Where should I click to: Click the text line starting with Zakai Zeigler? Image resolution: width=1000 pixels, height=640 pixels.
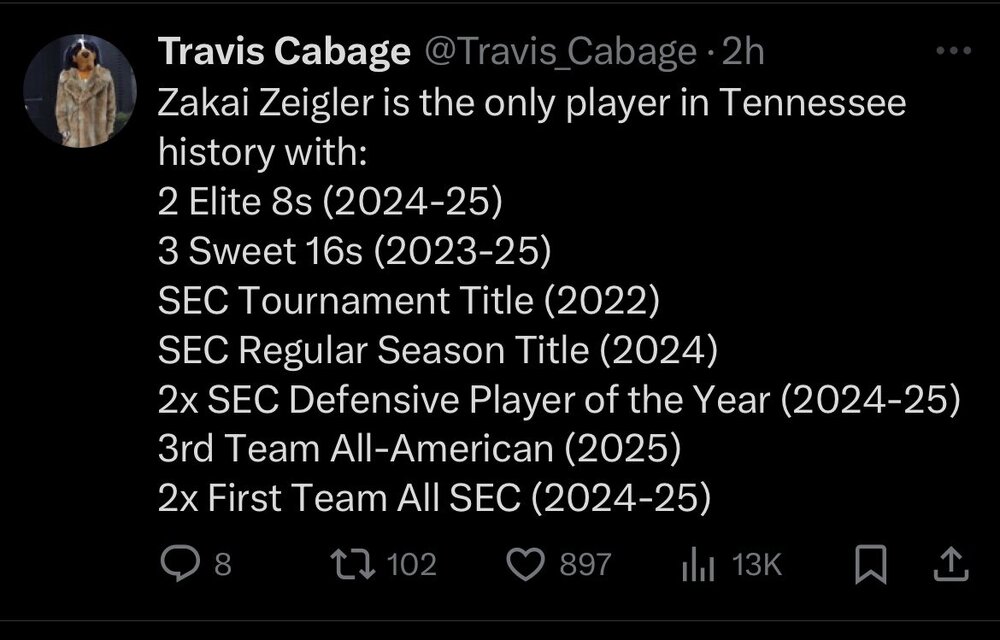[531, 103]
